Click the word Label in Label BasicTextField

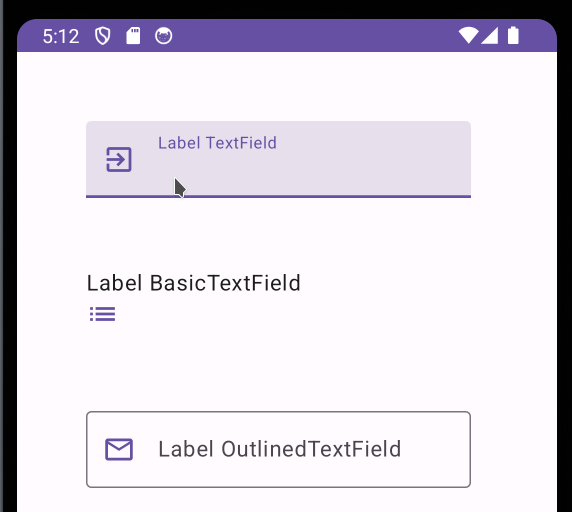(x=114, y=283)
